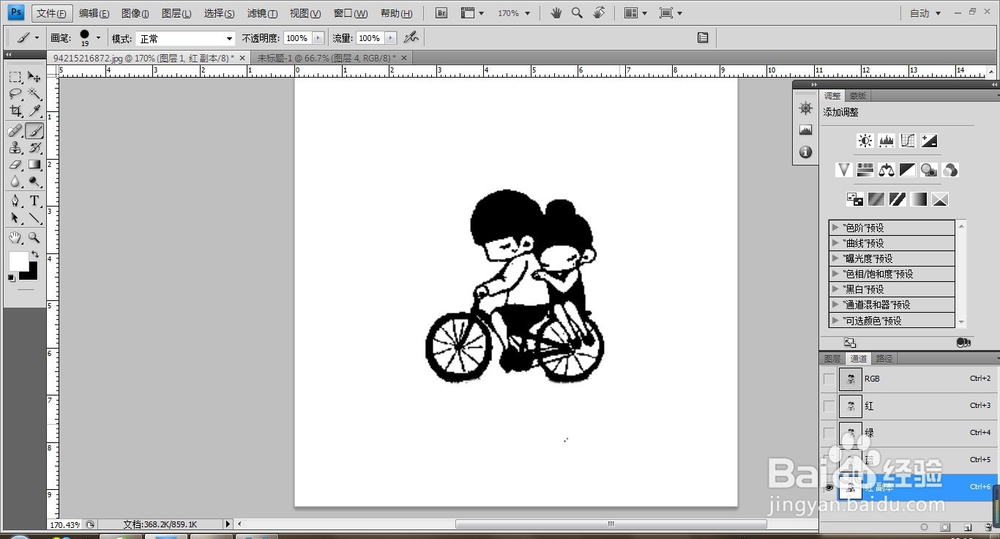The width and height of the screenshot is (1000, 539).
Task: Swap foreground and background colors
Action: click(35, 255)
